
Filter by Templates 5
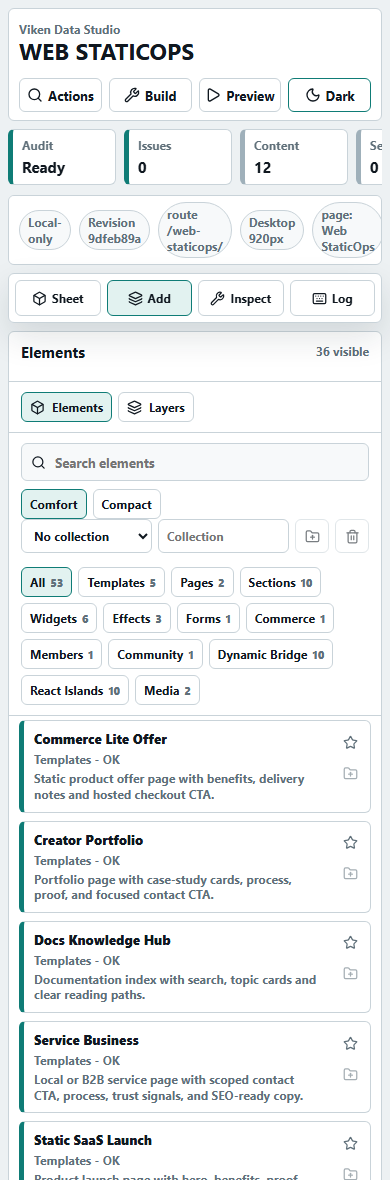121,582
